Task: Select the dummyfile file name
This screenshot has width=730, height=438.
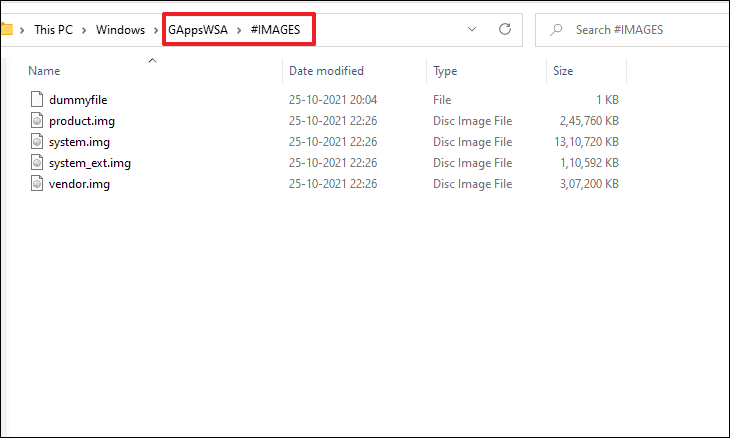Action: [78, 100]
